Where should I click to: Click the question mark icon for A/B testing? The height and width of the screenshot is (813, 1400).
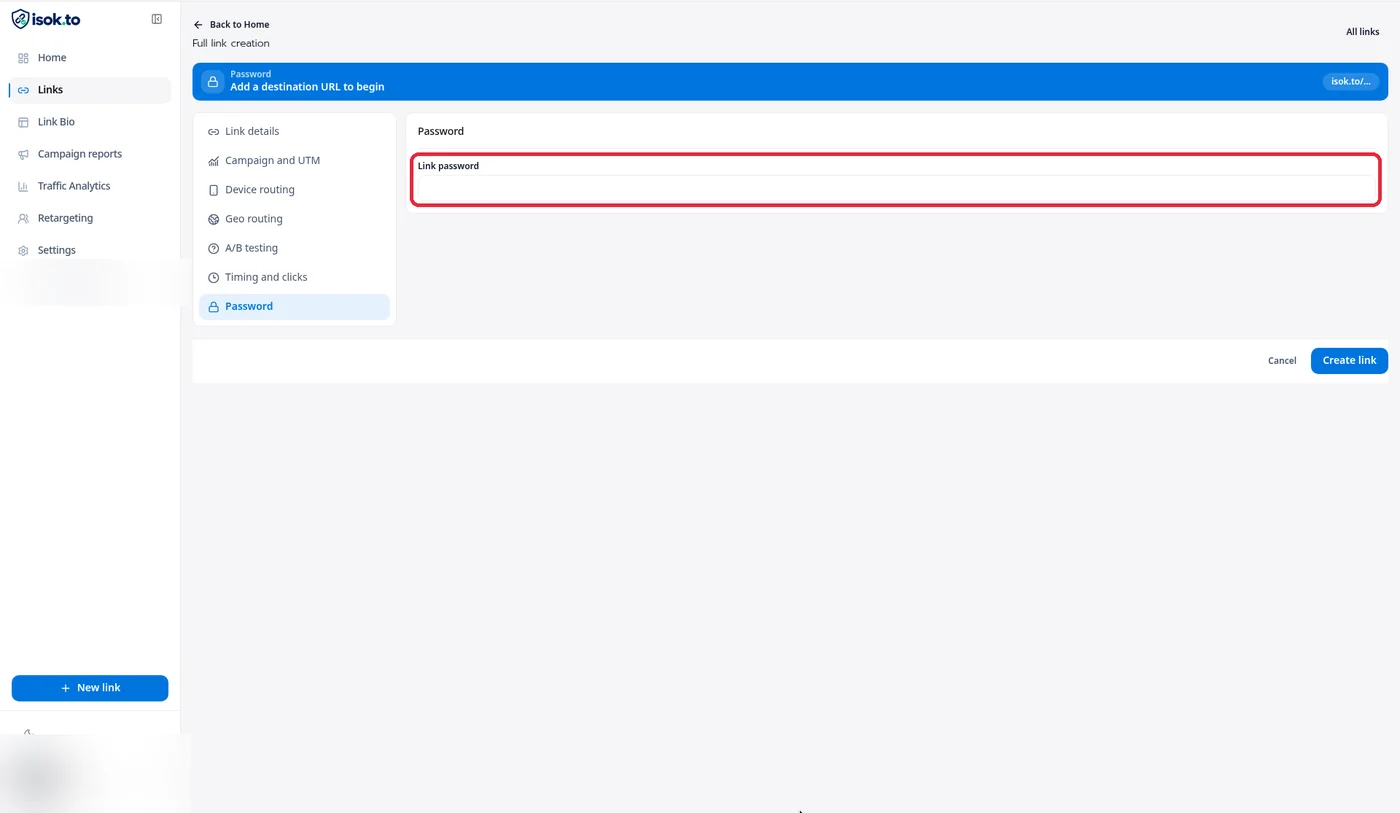213,248
